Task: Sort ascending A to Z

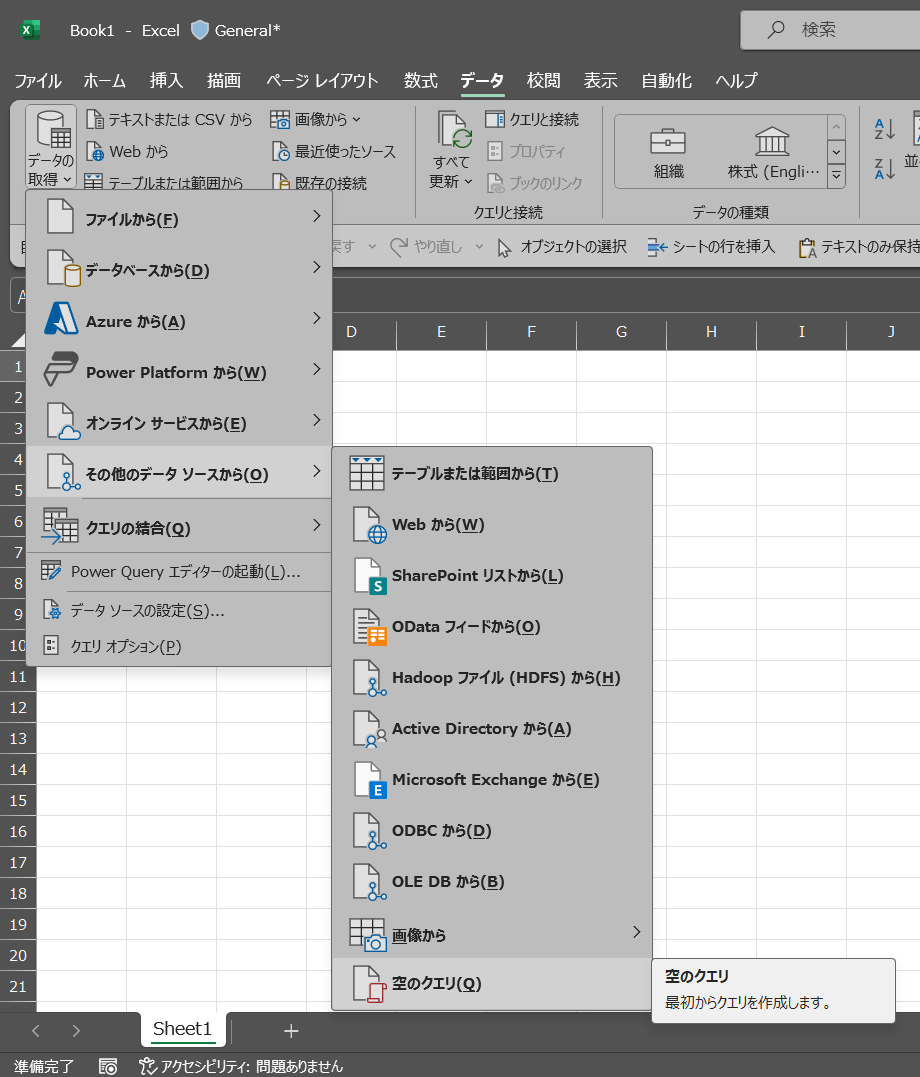Action: (884, 128)
